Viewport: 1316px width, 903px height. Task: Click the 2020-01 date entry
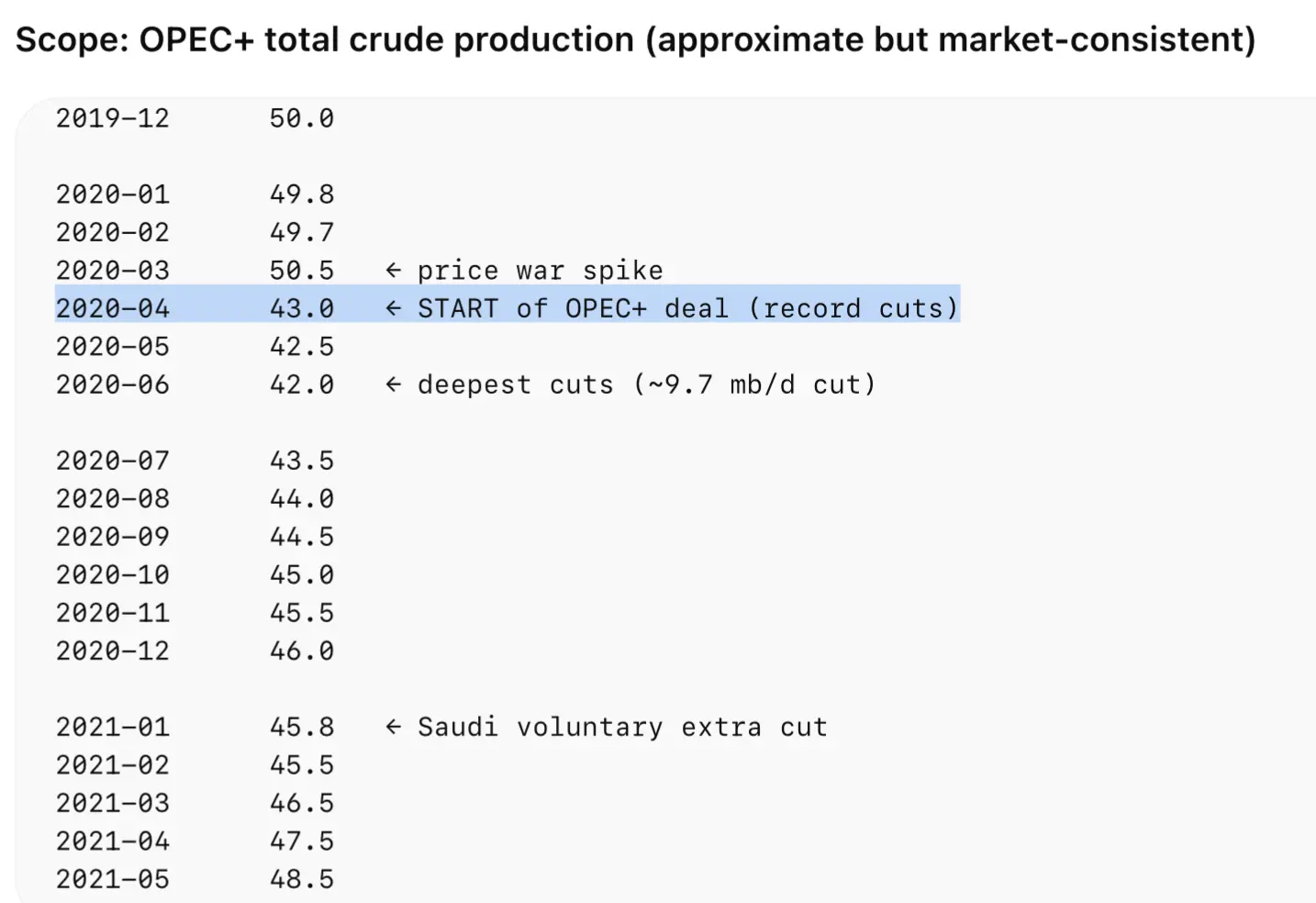pyautogui.click(x=113, y=195)
